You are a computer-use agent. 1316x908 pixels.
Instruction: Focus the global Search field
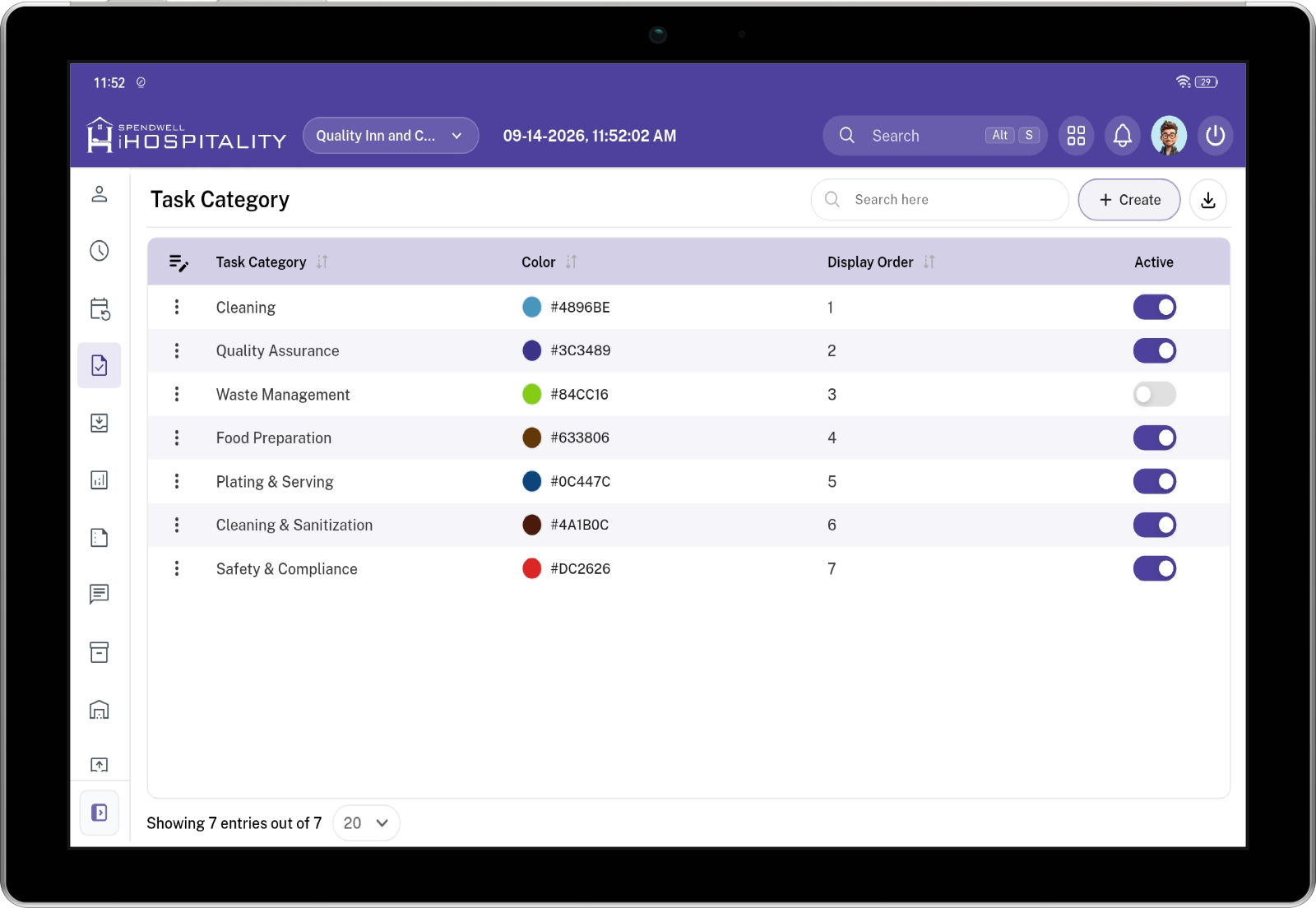(935, 136)
